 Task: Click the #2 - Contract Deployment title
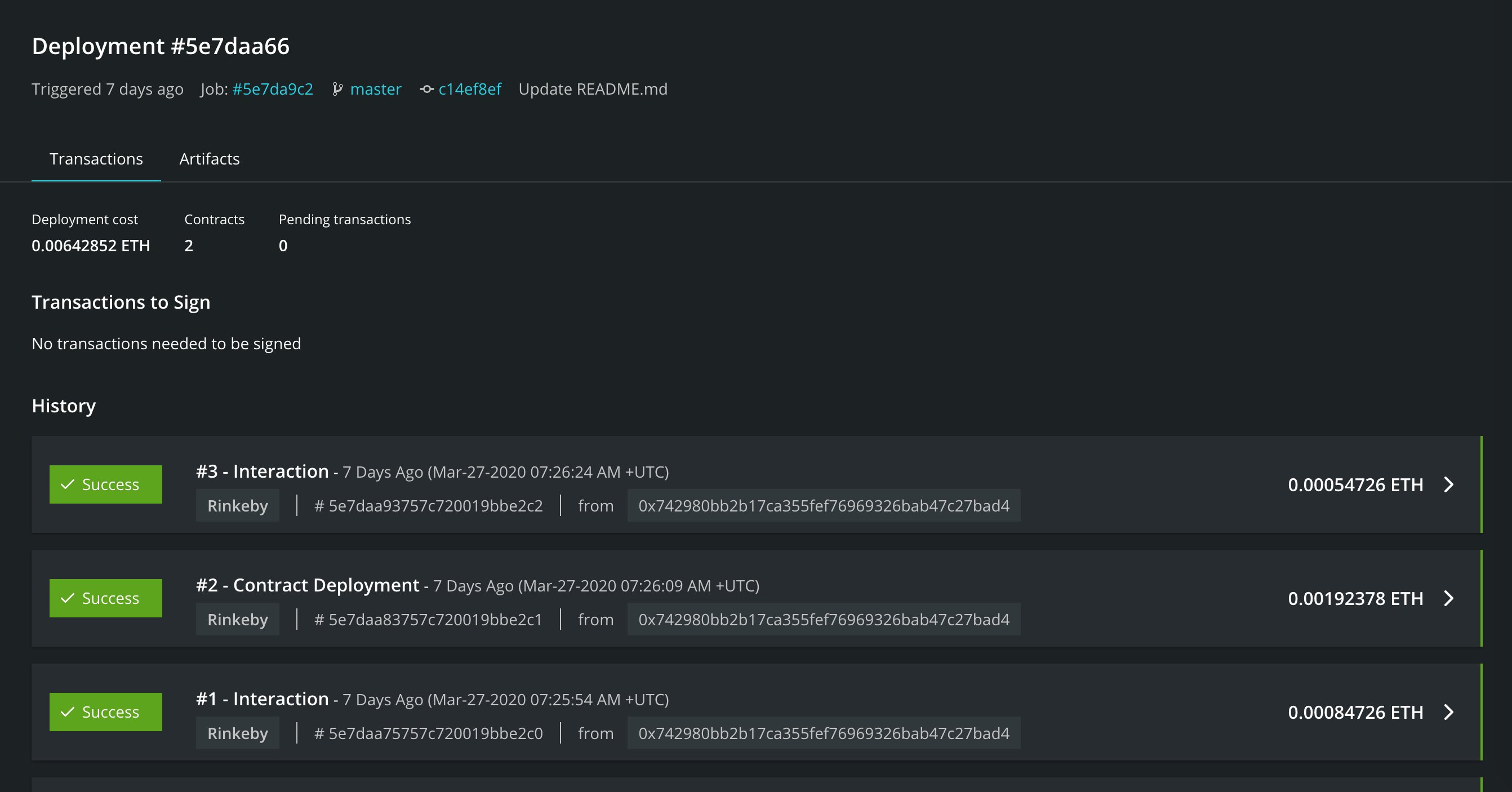click(x=308, y=585)
